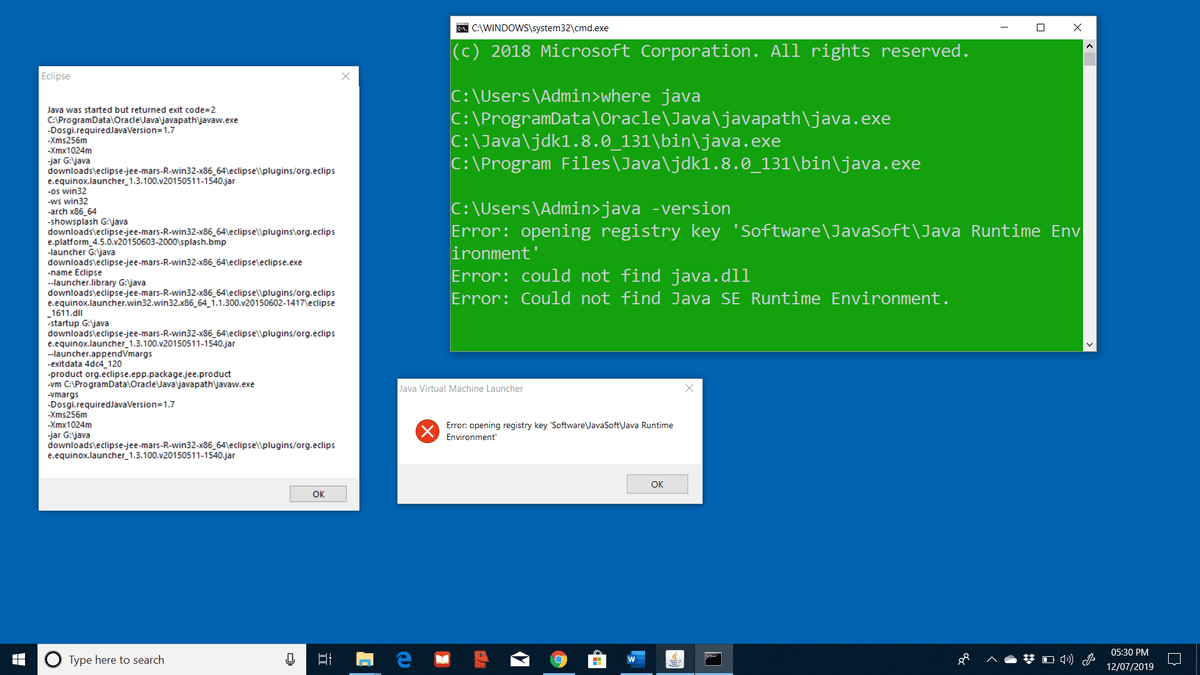Screen dimensions: 1200x675
Task: Open Dropbox from the system tray
Action: 1028,659
